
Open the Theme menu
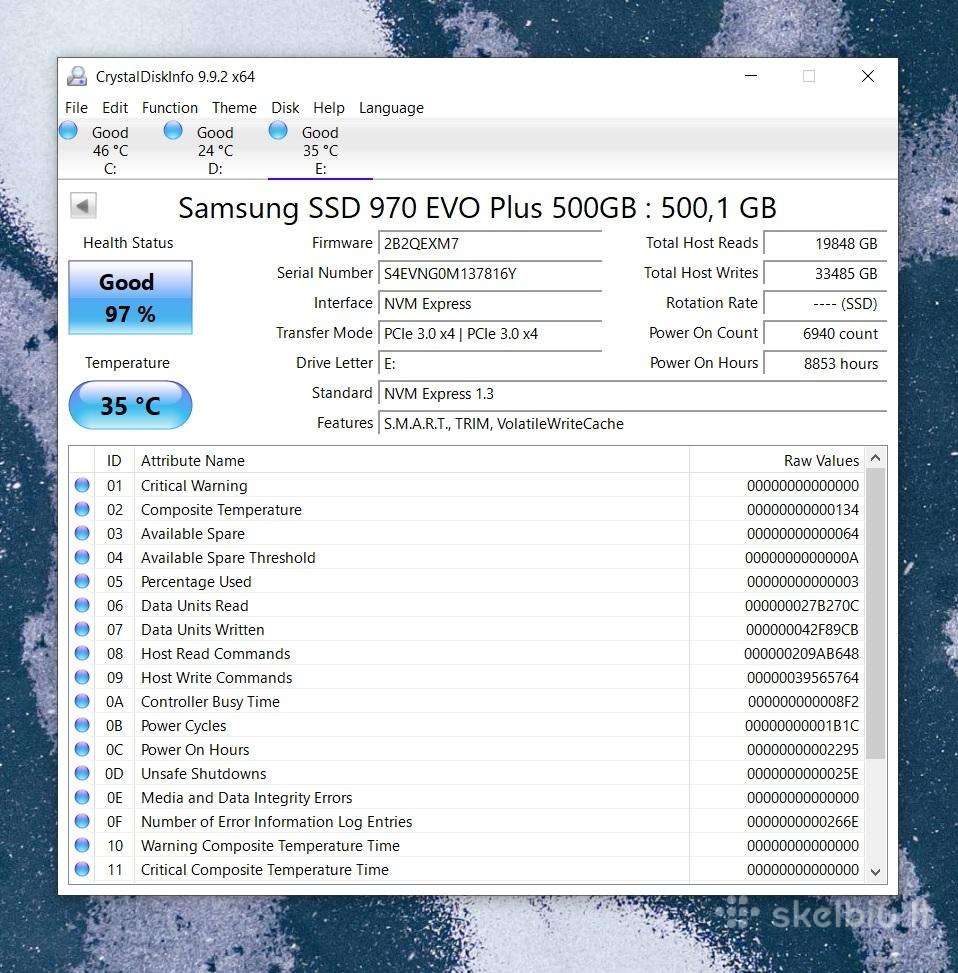pyautogui.click(x=234, y=108)
